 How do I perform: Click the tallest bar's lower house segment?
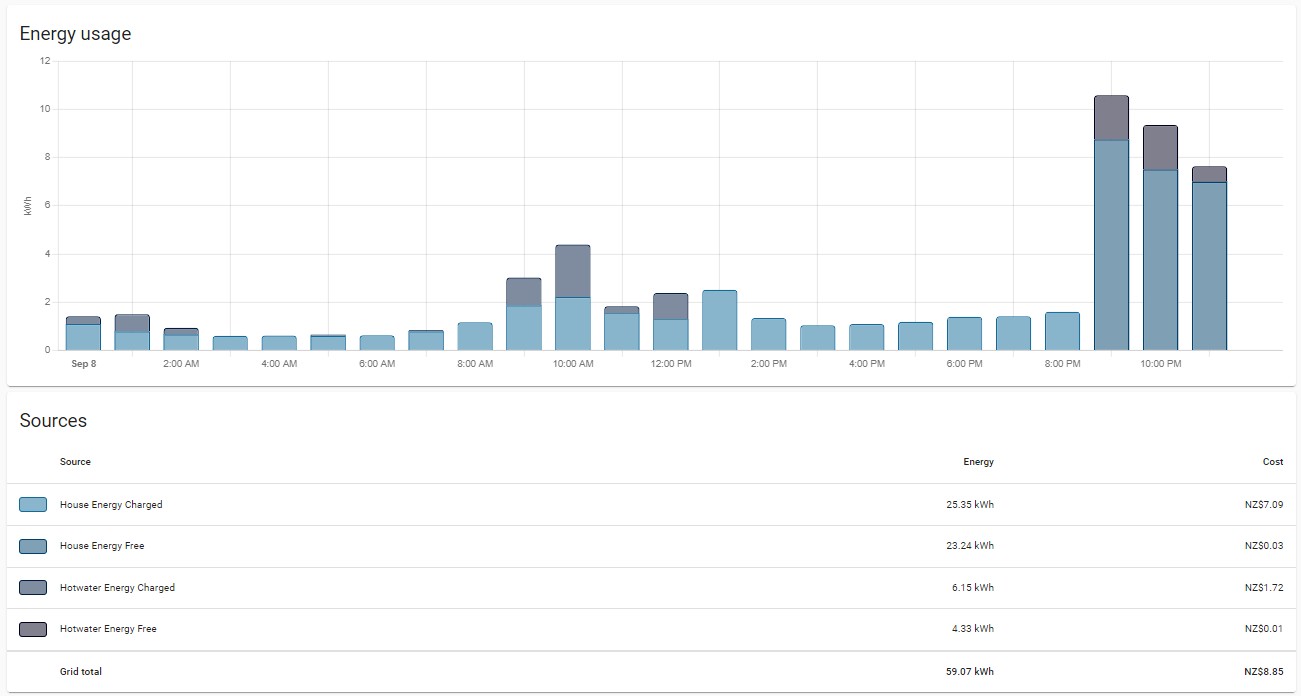coord(1111,245)
